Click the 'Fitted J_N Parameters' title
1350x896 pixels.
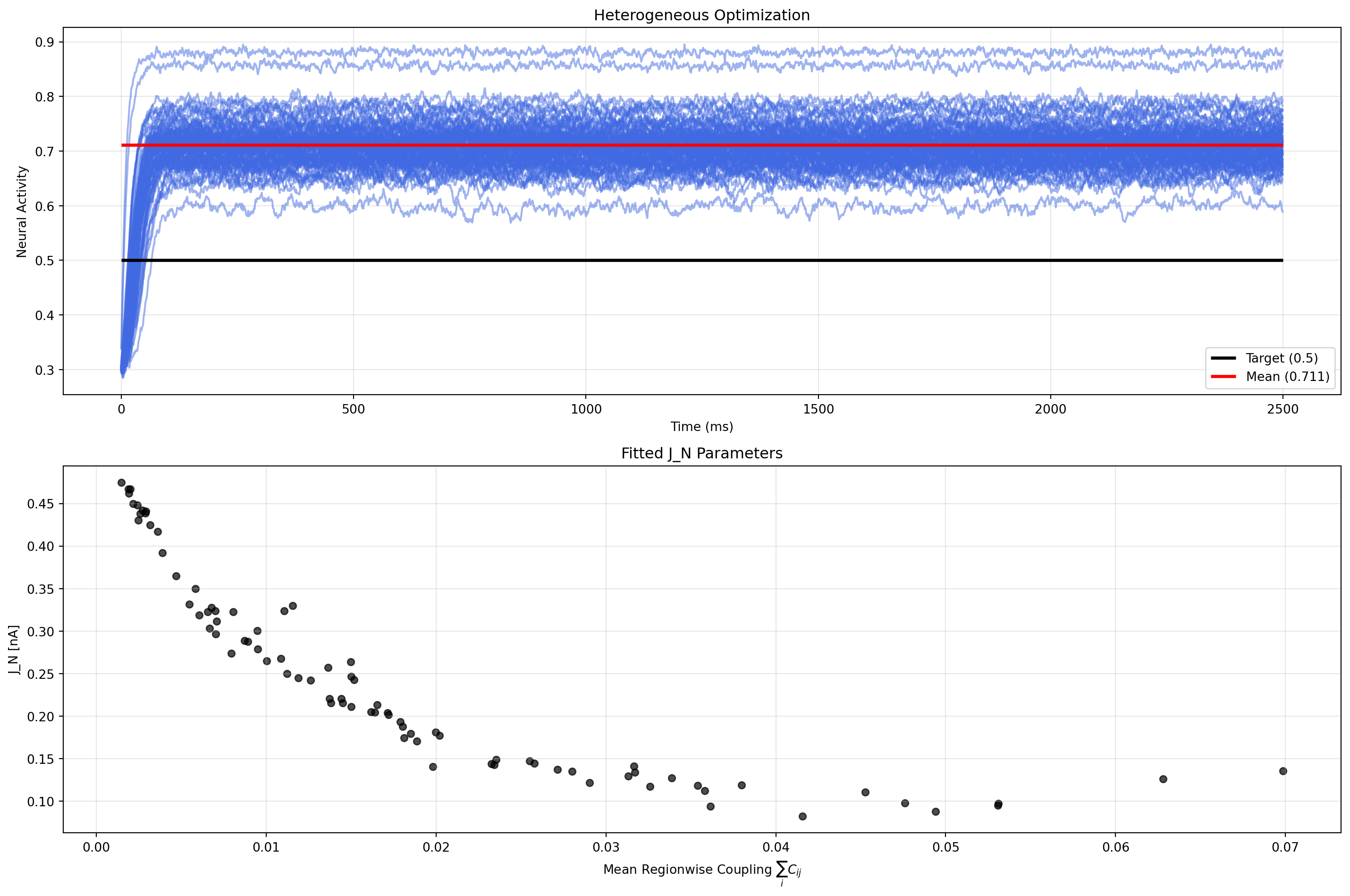pos(701,453)
